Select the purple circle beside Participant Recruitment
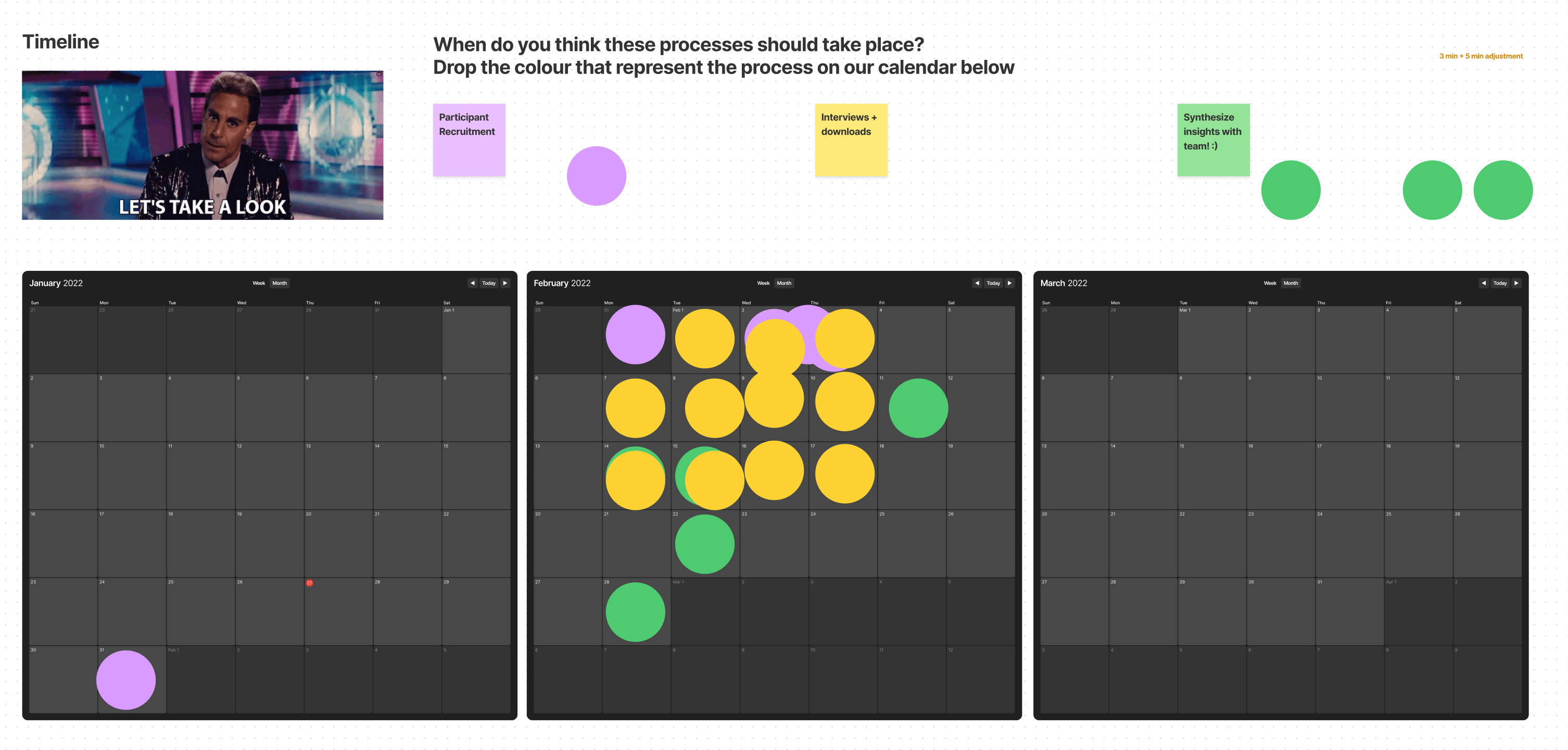This screenshot has width=1568, height=750. [x=596, y=176]
